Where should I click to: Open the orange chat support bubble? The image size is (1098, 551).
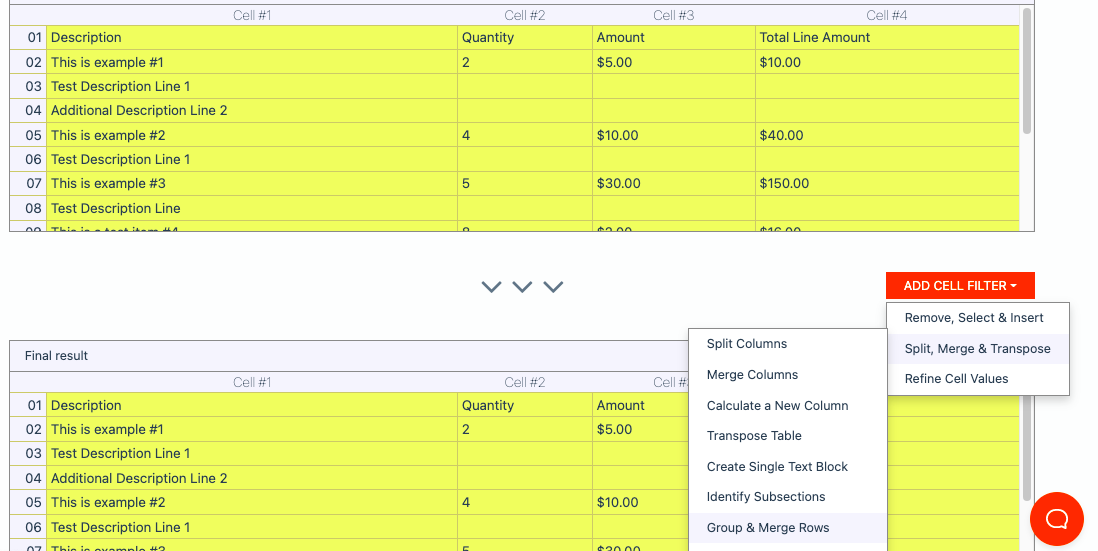tap(1057, 519)
